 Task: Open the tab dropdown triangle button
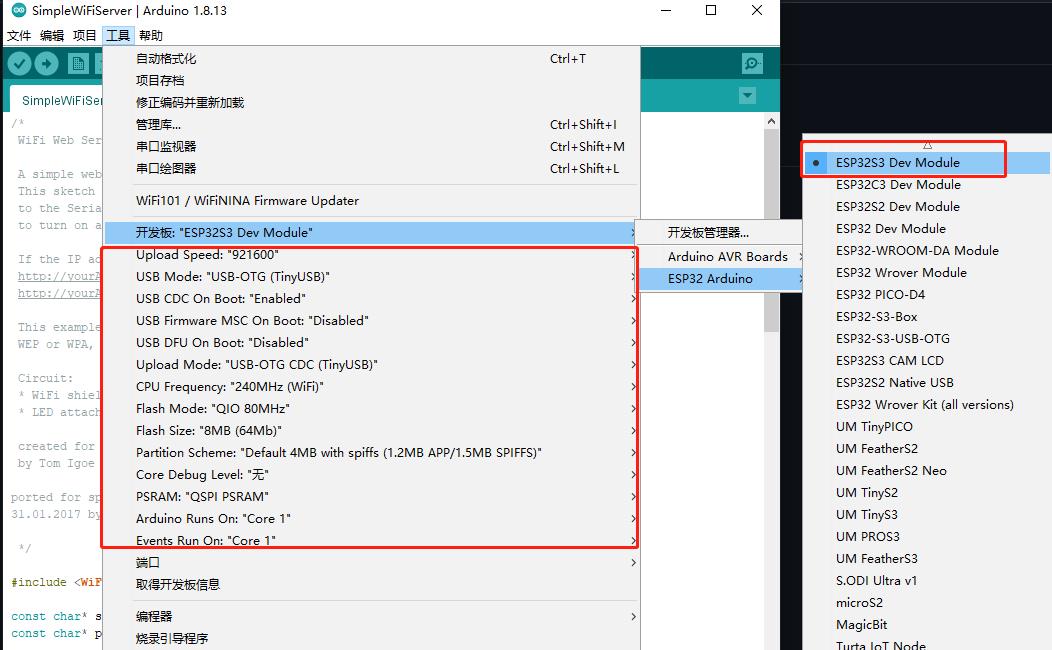point(747,96)
